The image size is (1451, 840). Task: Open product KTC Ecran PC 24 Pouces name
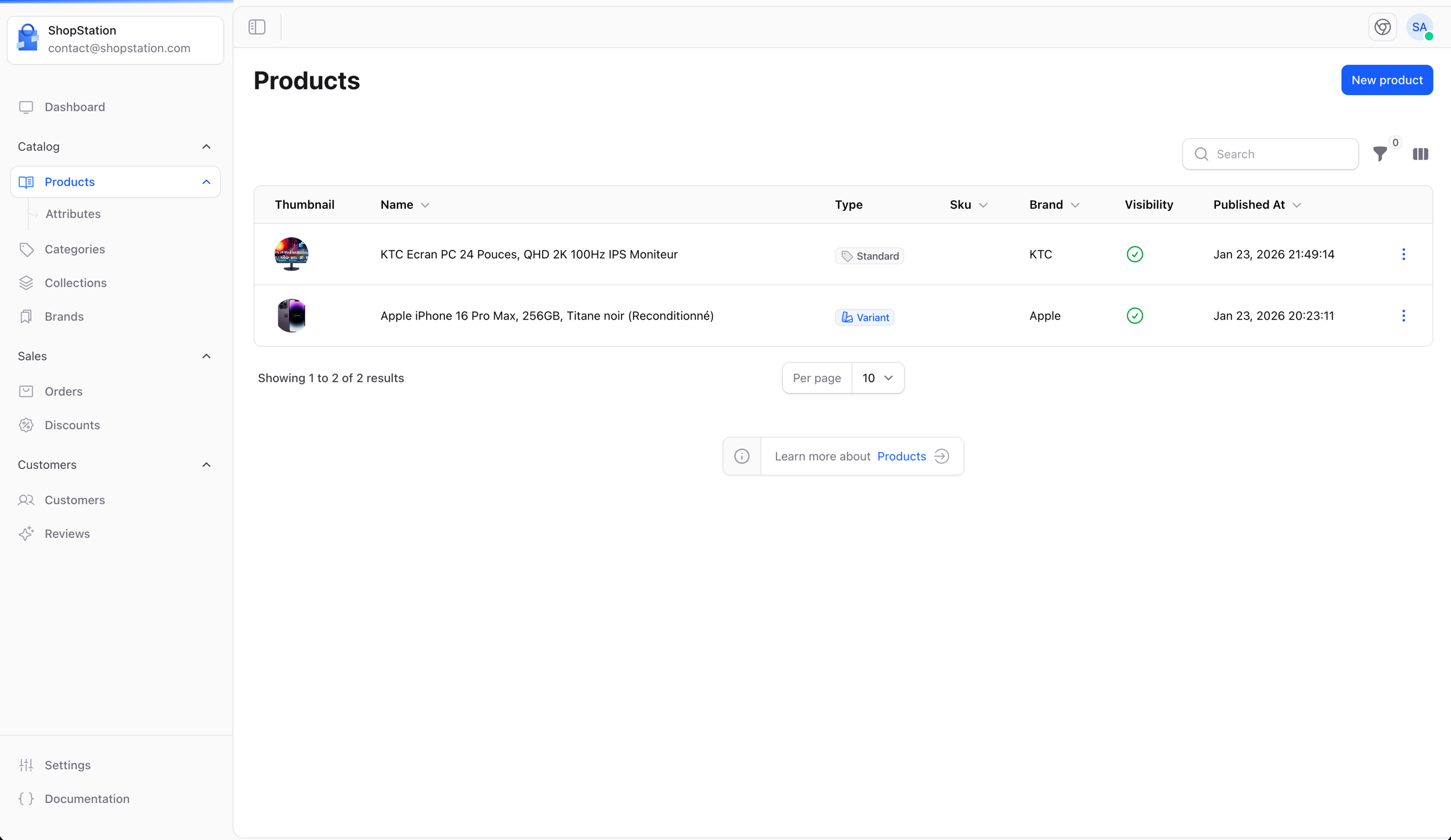pos(529,254)
